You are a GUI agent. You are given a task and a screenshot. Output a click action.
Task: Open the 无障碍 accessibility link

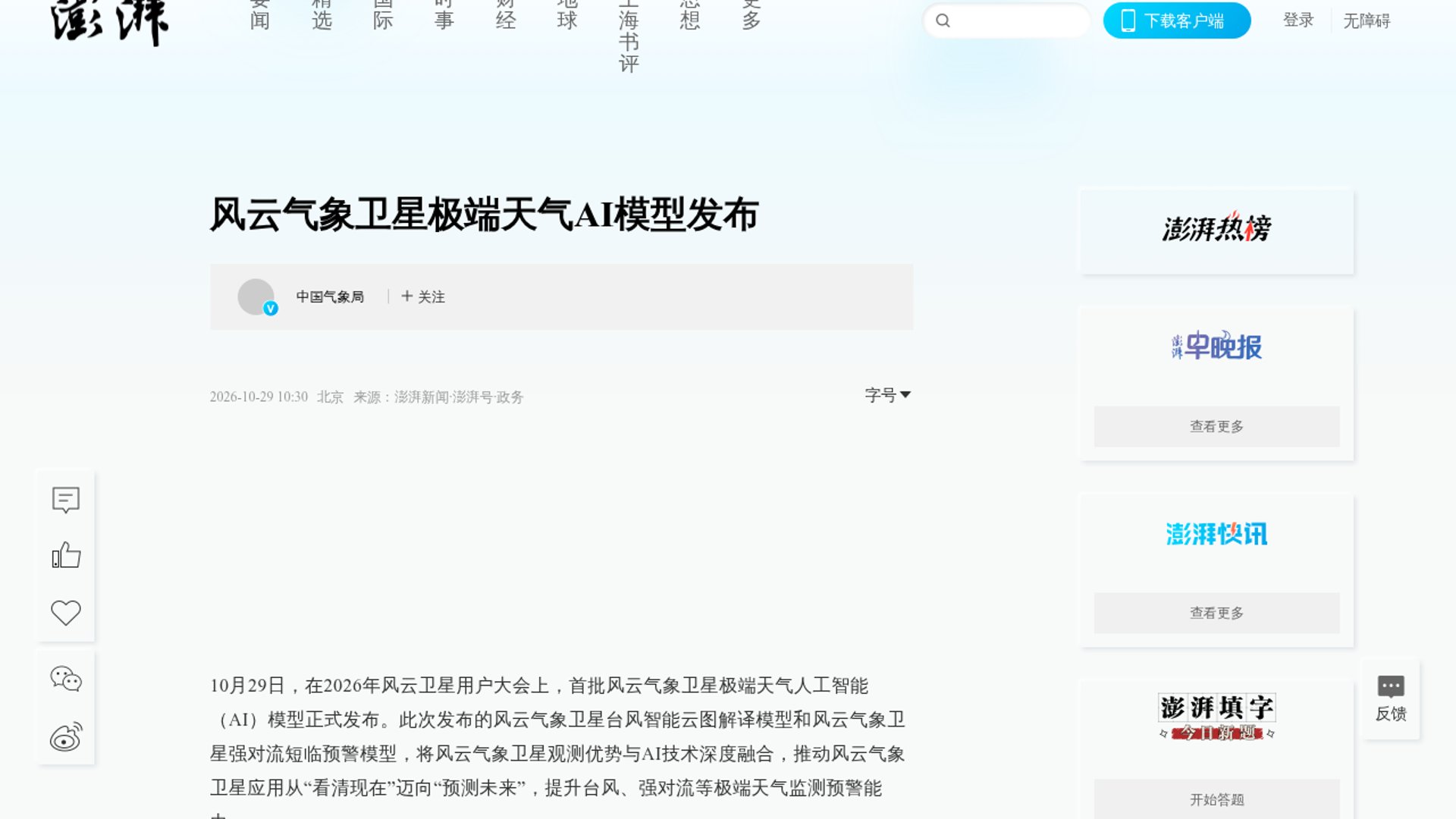1367,20
